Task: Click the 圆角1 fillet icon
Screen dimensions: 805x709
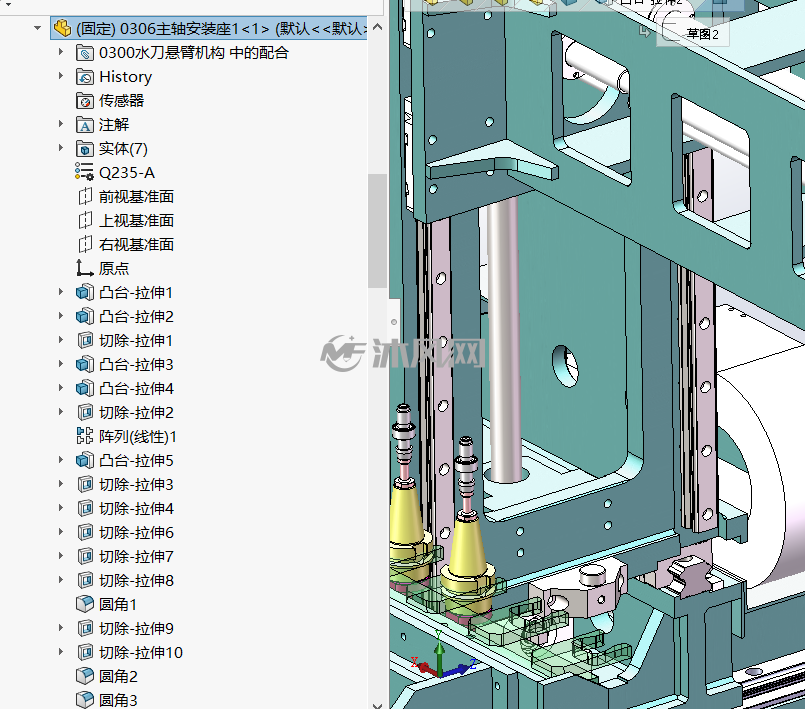Action: tap(85, 604)
